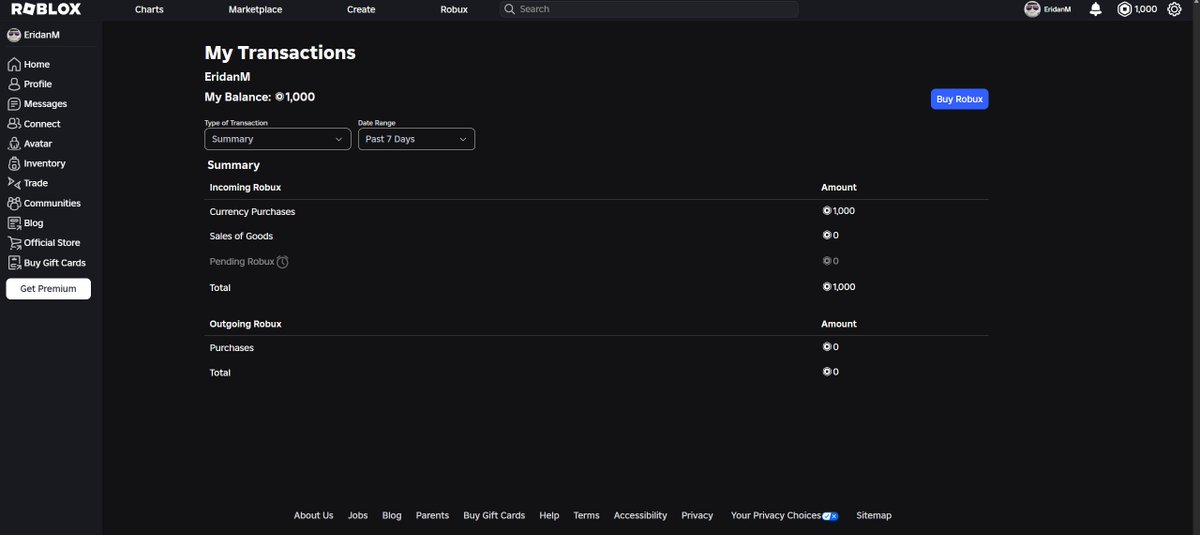Open the Date Range Past 7 Days dropdown
Viewport: 1200px width, 535px height.
coord(416,139)
